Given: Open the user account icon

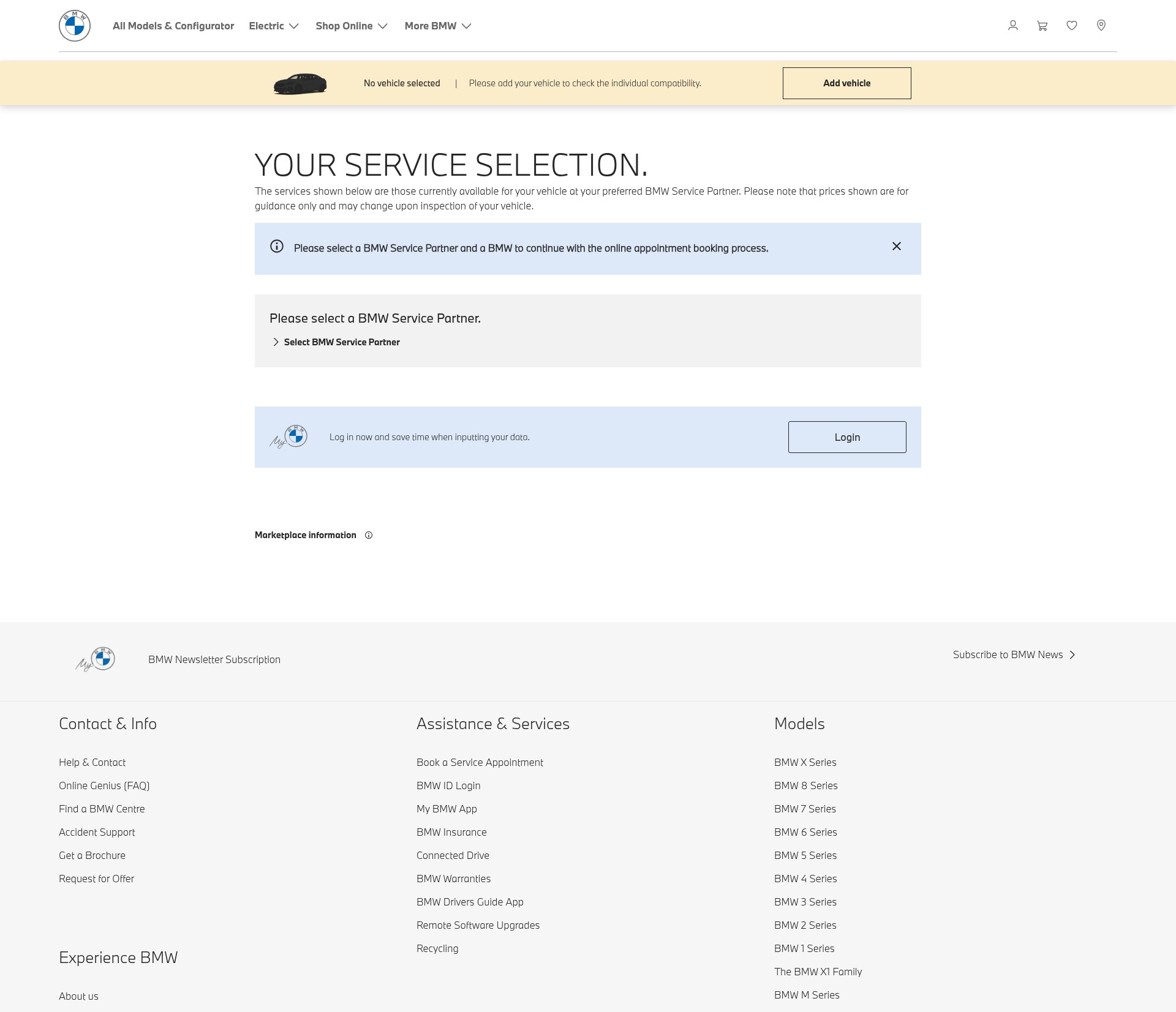Looking at the screenshot, I should tap(1013, 26).
